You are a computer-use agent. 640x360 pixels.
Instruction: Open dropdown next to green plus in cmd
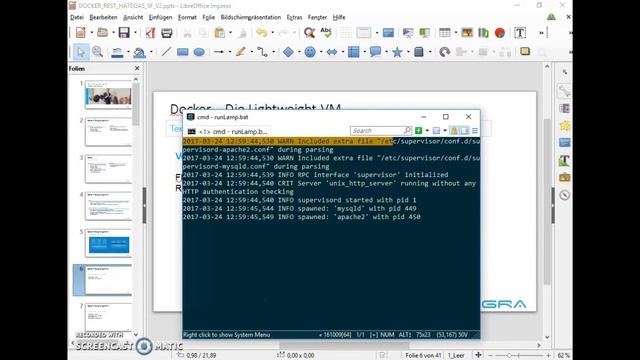pos(427,131)
